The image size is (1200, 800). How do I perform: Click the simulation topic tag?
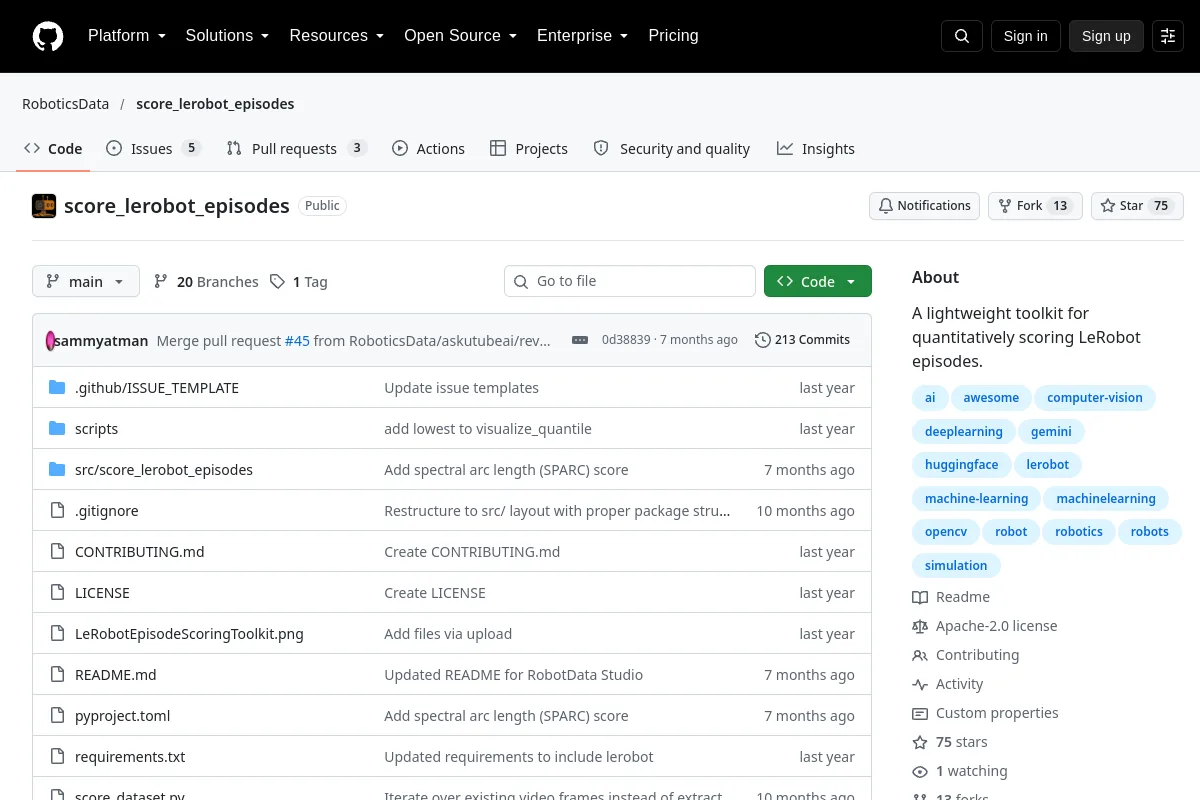956,566
